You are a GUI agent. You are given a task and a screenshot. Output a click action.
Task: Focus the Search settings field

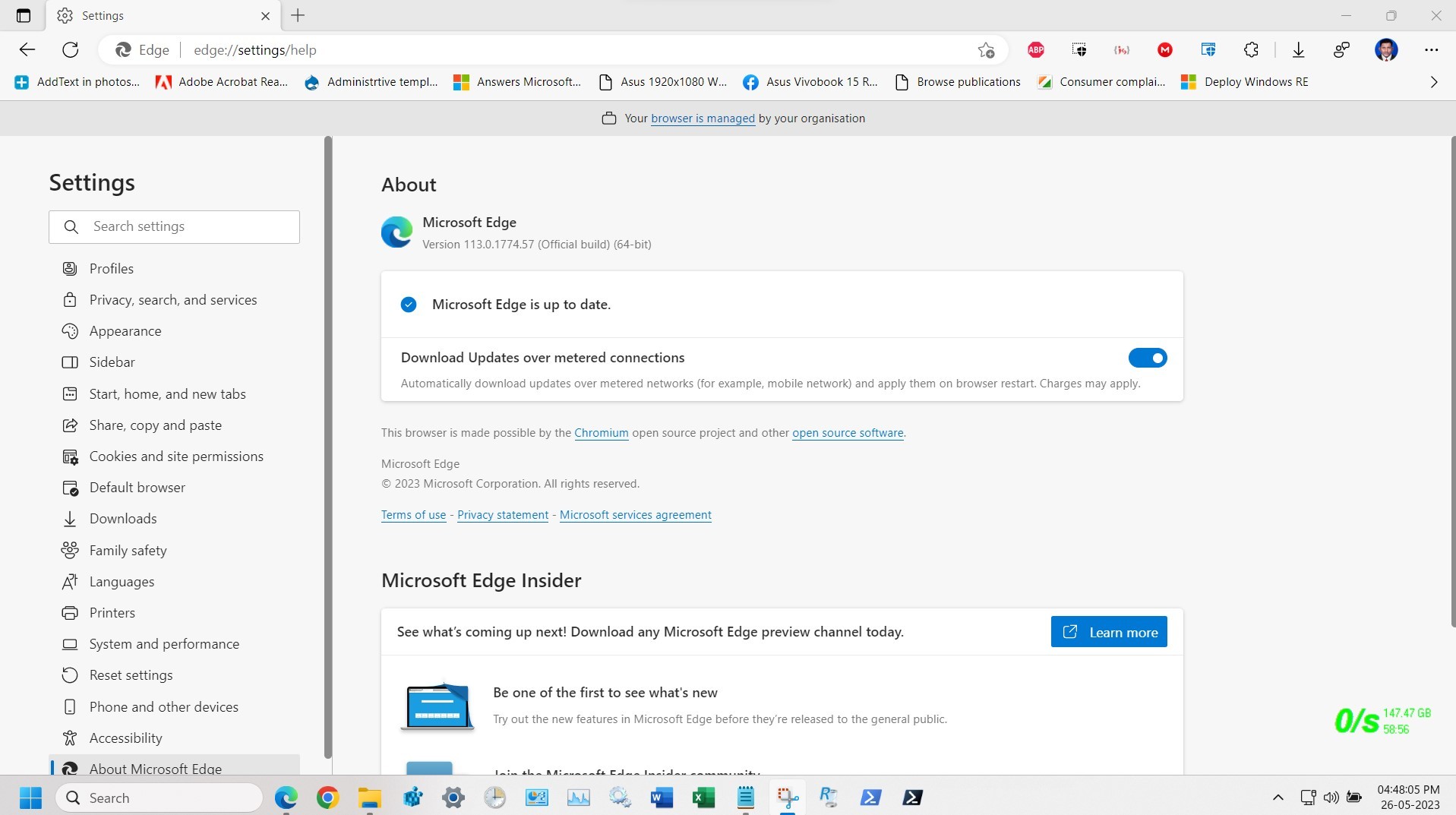175,227
